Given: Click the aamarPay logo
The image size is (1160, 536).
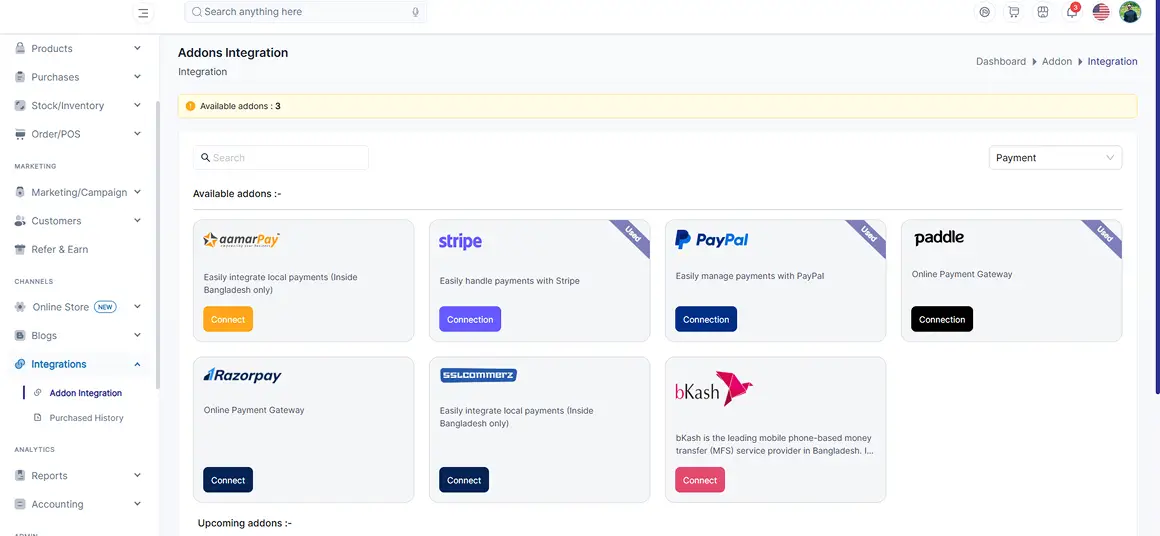Looking at the screenshot, I should [241, 240].
